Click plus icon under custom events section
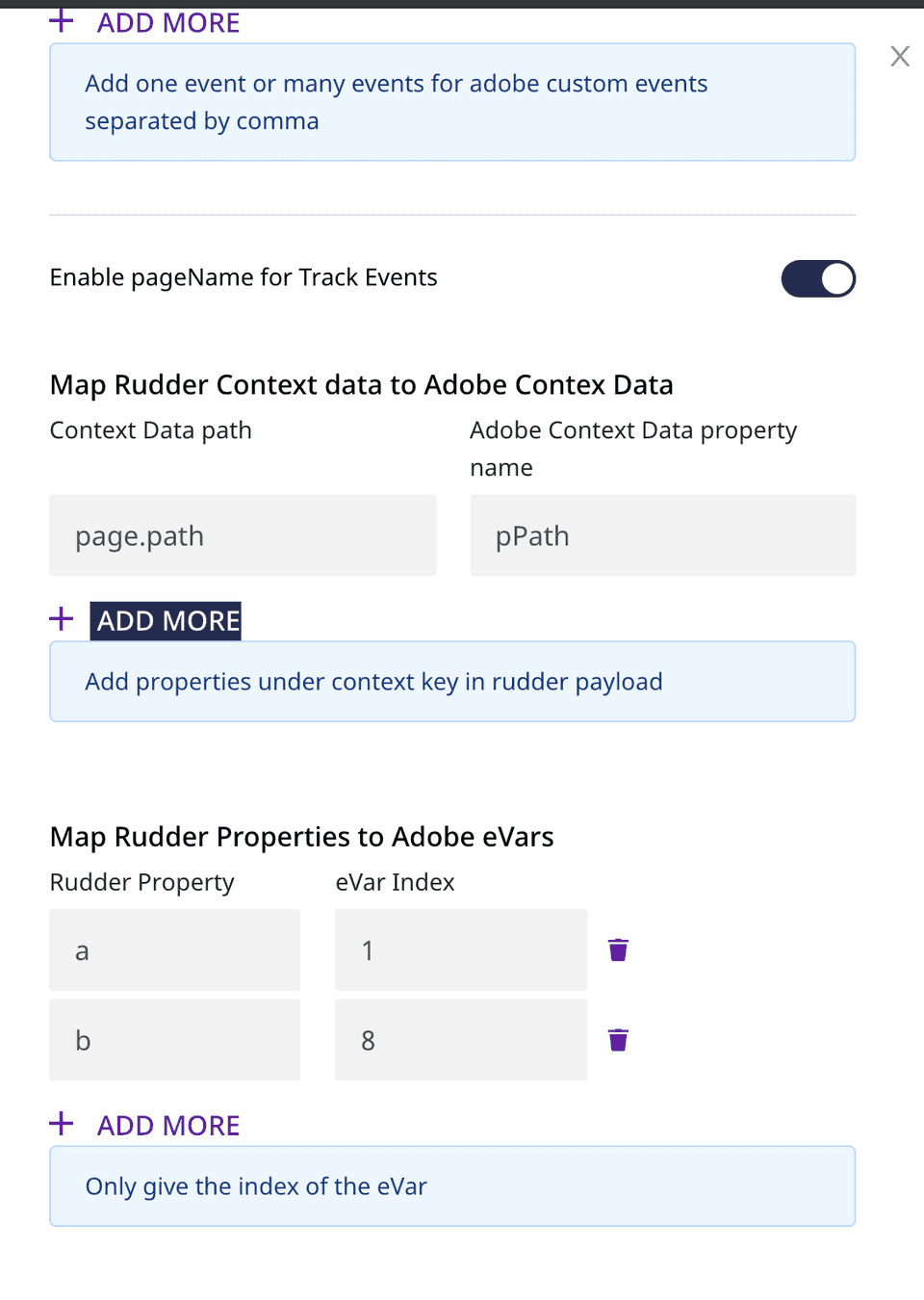Image resolution: width=924 pixels, height=1300 pixels. click(62, 20)
